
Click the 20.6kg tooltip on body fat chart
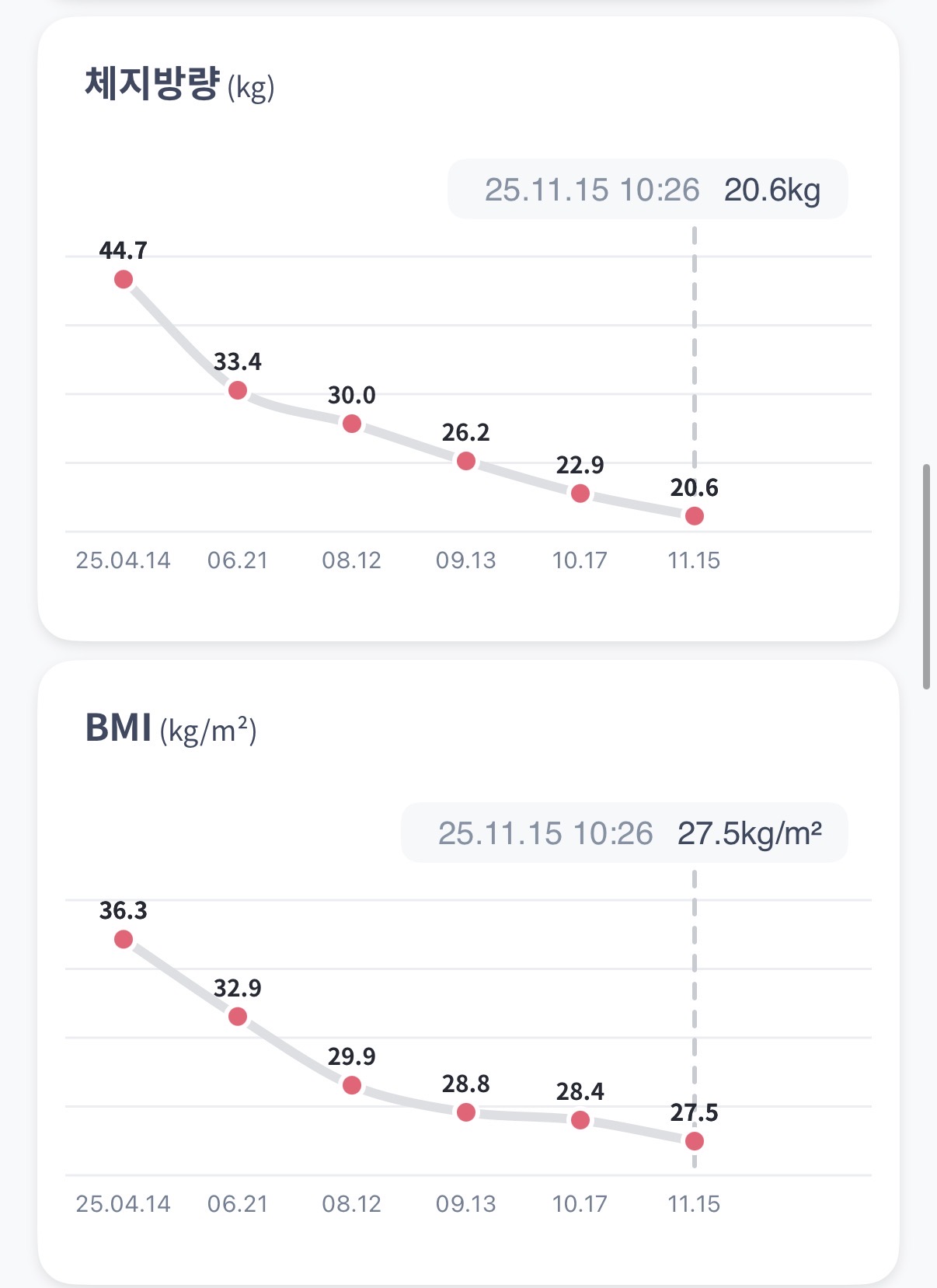click(x=648, y=190)
